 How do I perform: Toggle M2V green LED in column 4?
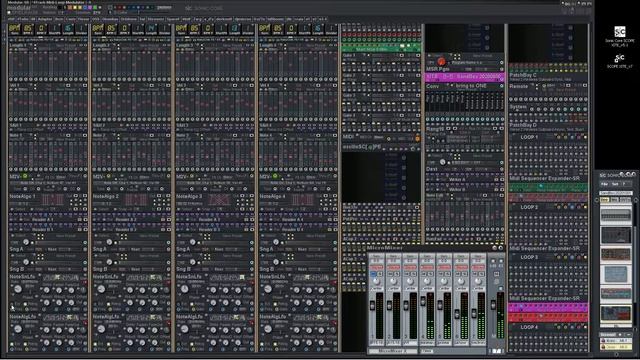click(x=275, y=176)
